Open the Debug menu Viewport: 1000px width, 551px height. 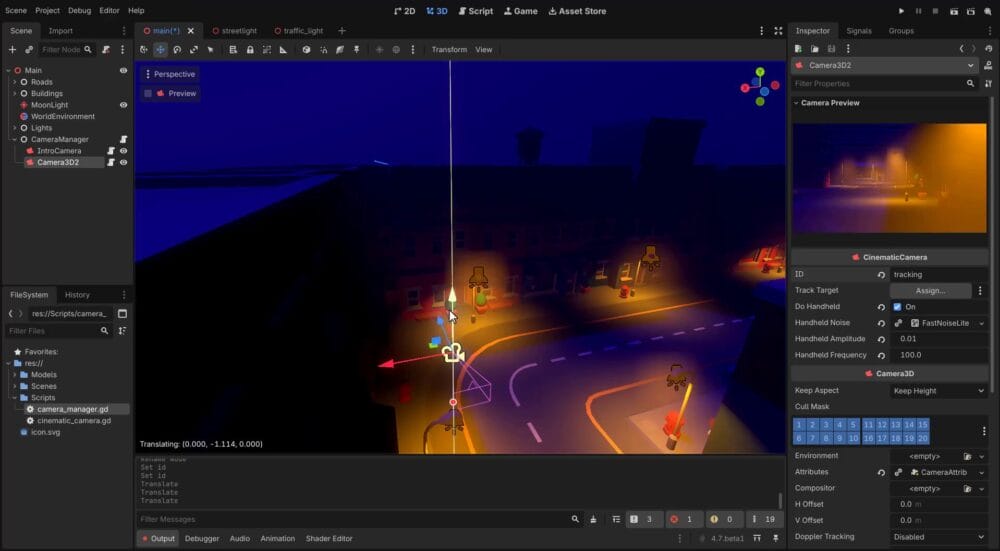coord(80,11)
